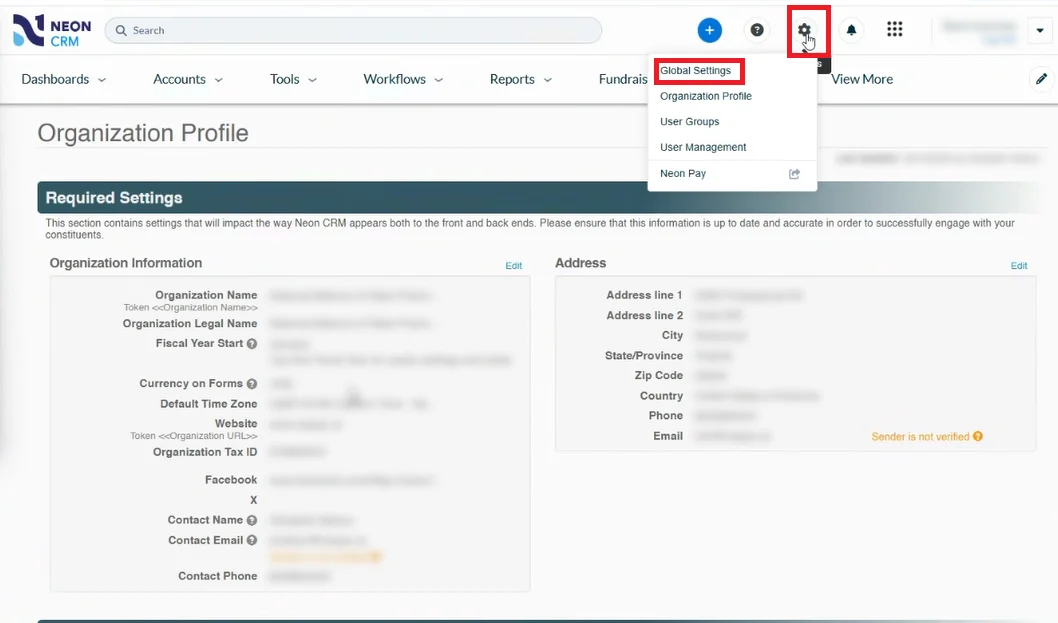Select Global Settings from the menu
Viewport: 1058px width, 623px height.
tap(695, 71)
